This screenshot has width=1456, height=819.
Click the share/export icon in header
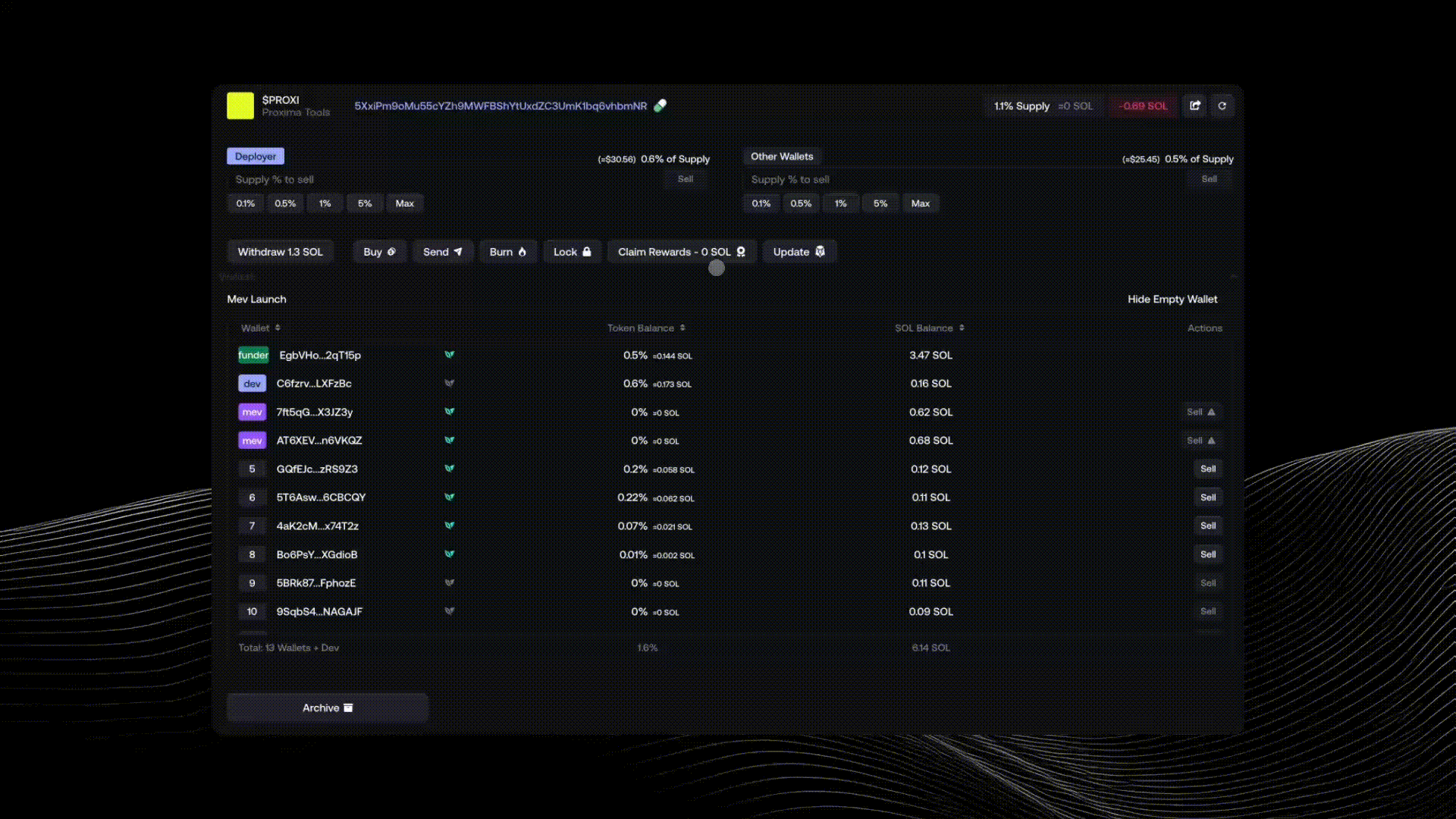point(1195,105)
